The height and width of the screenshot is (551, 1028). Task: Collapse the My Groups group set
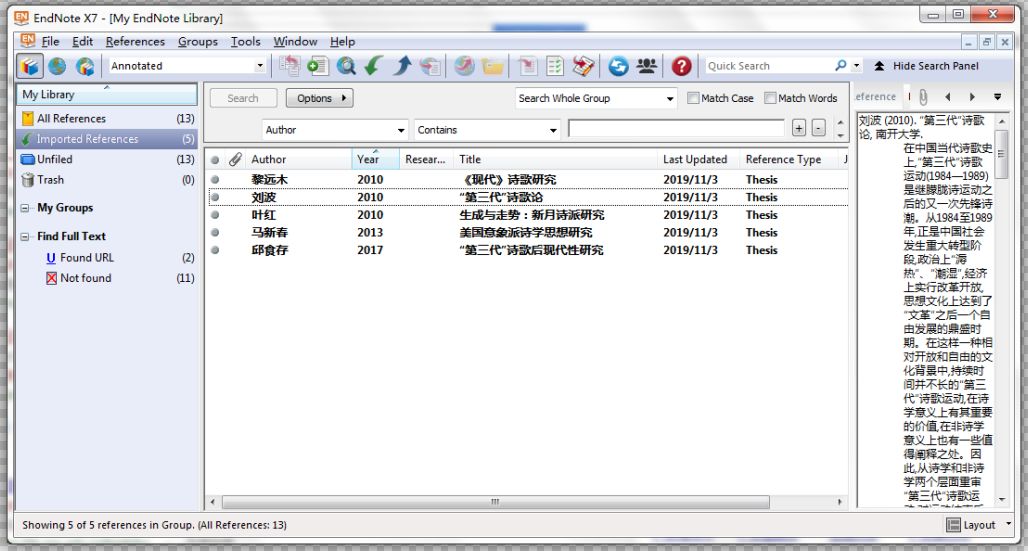click(25, 208)
